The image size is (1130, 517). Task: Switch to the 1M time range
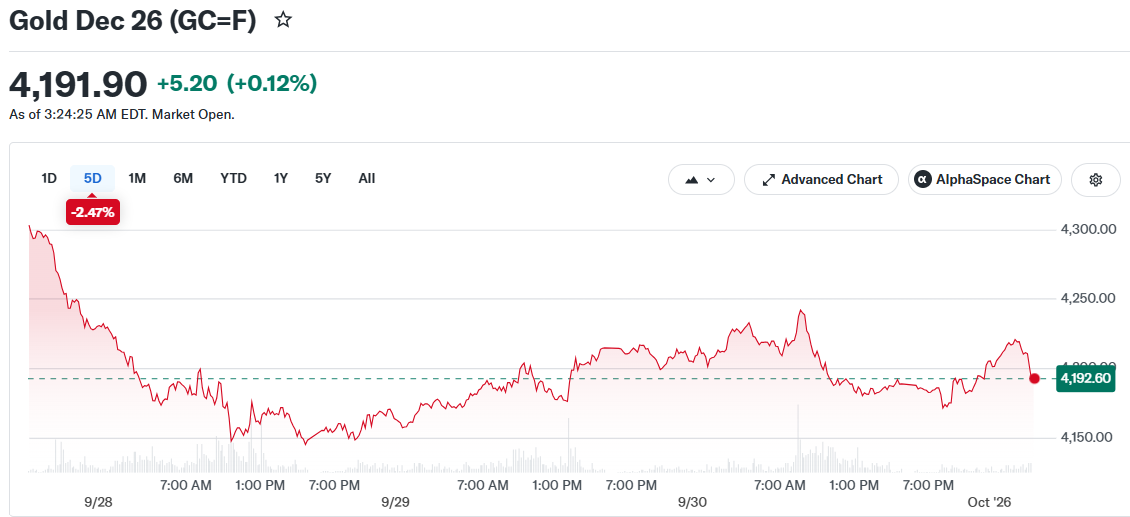pyautogui.click(x=137, y=178)
